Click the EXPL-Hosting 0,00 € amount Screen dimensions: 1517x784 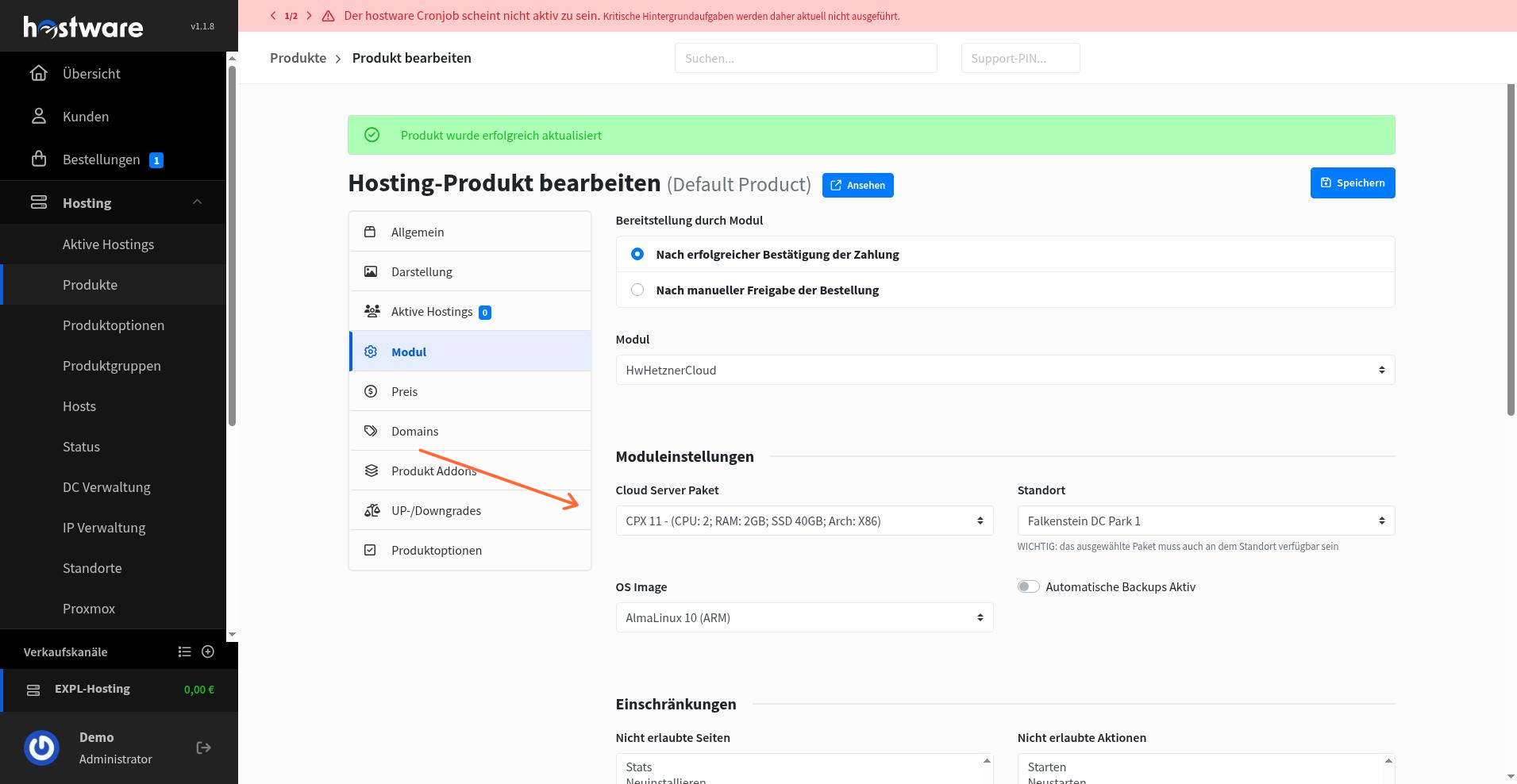click(x=199, y=690)
